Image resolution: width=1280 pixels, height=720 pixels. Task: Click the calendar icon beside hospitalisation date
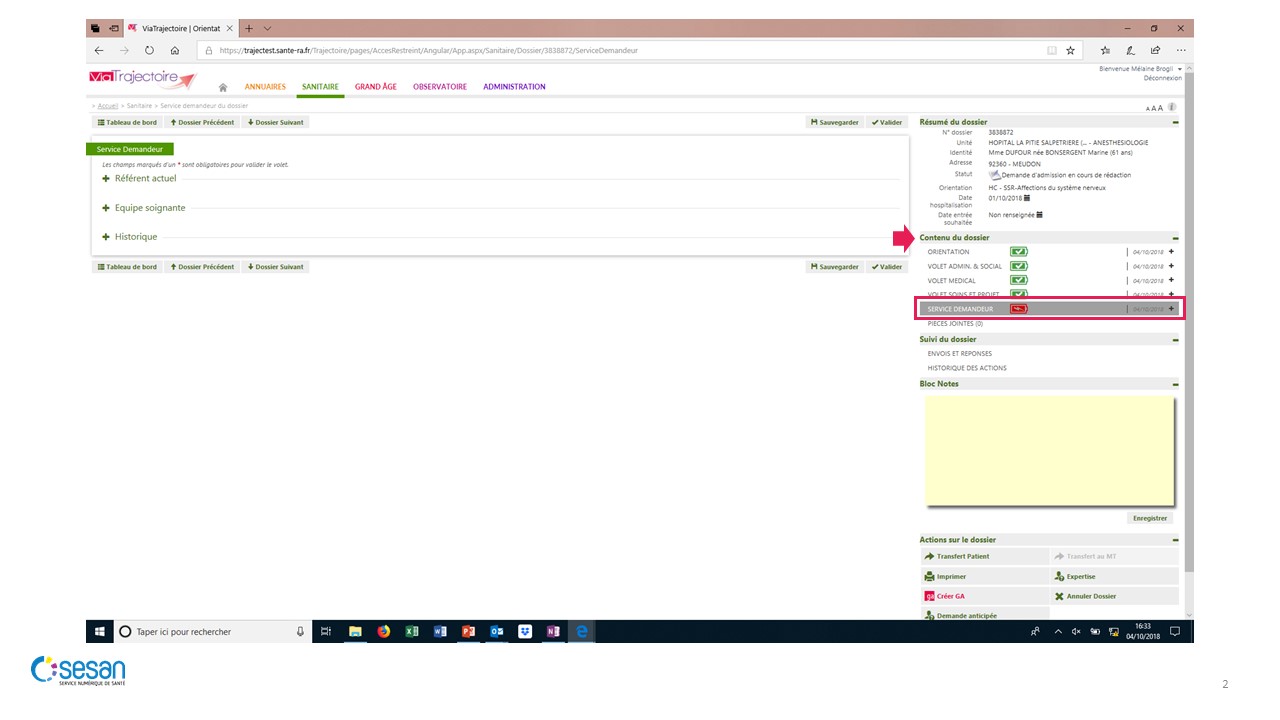(x=1035, y=198)
